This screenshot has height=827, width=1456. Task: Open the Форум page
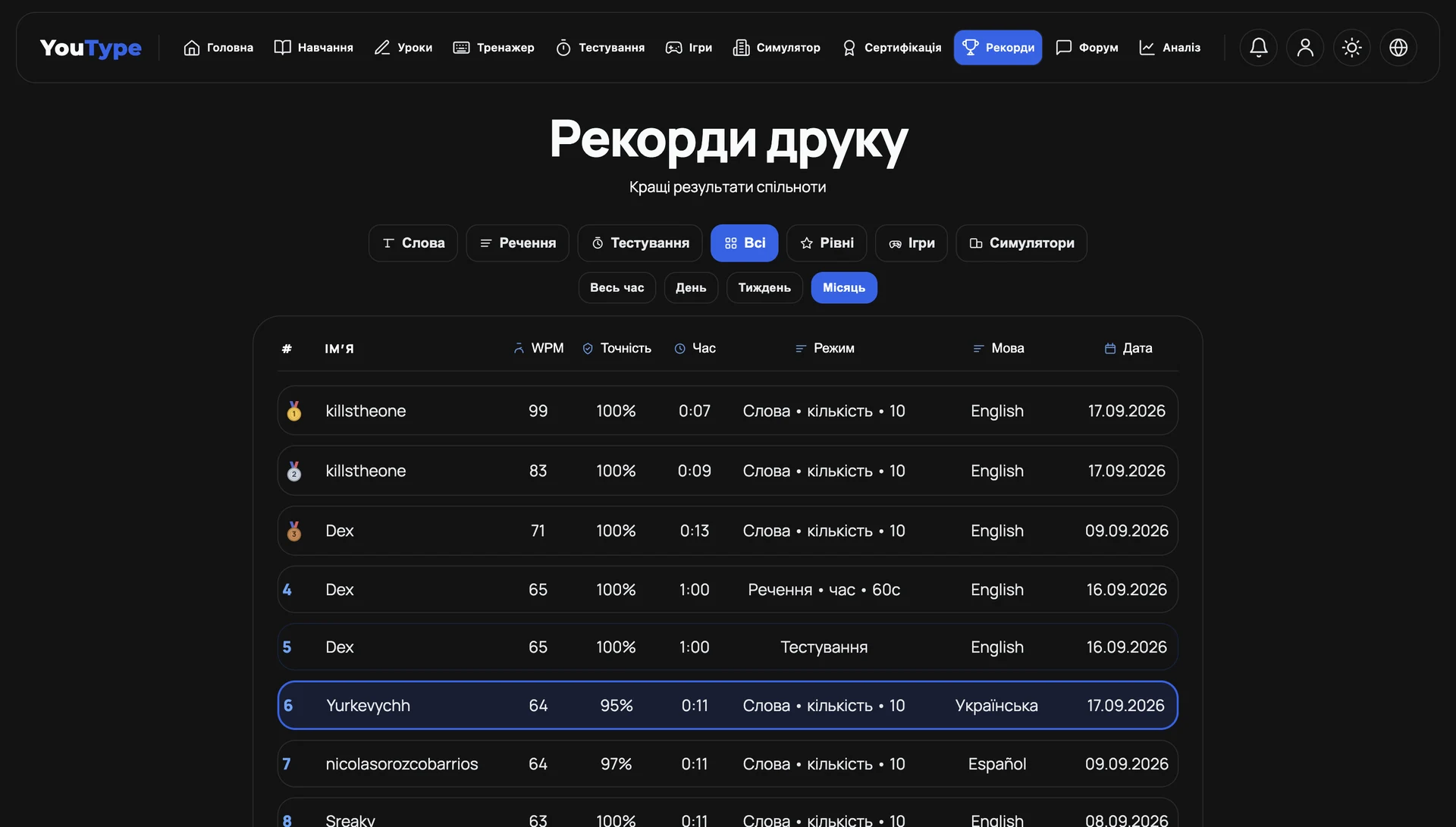click(x=1087, y=48)
